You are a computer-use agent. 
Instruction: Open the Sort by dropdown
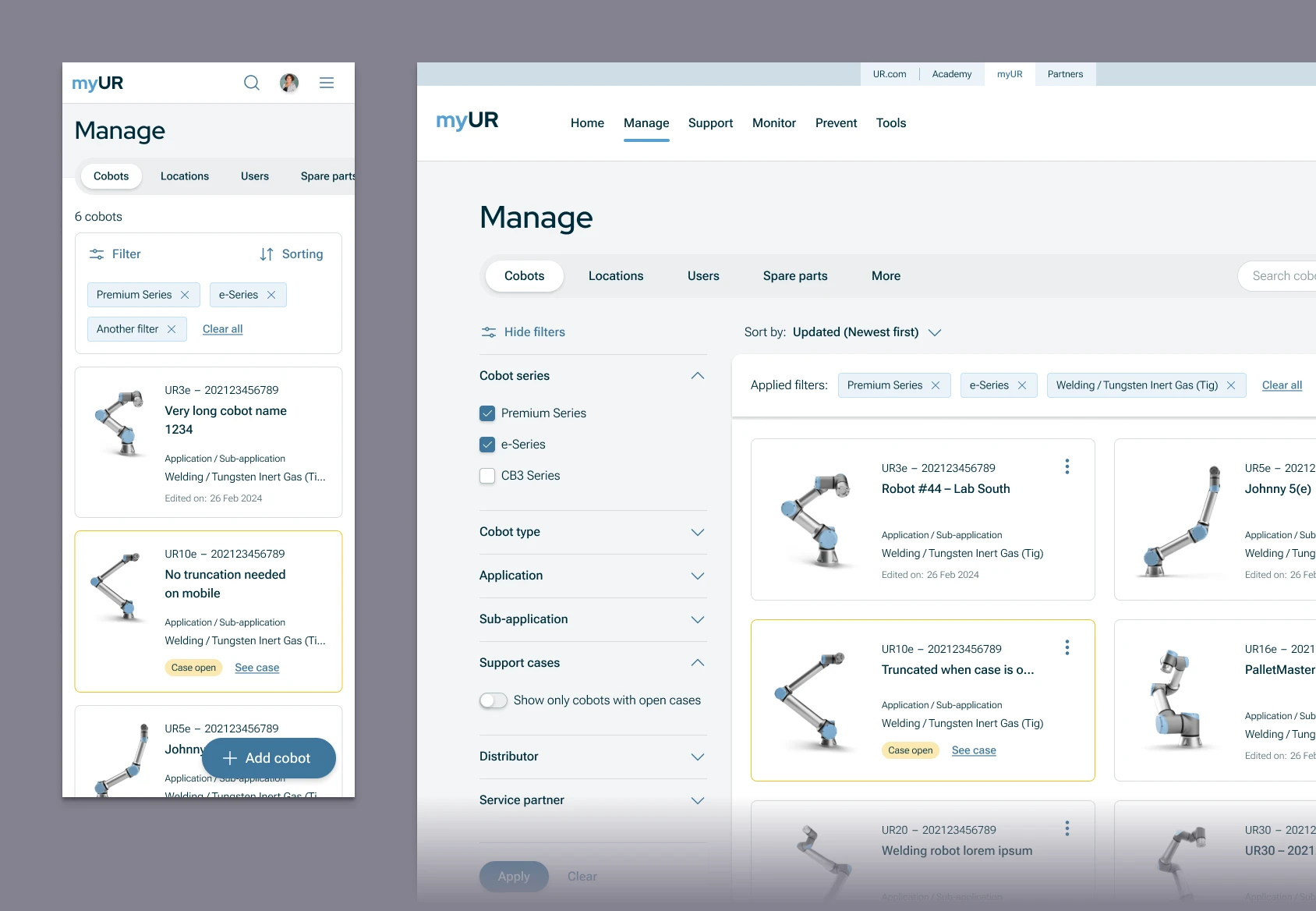pyautogui.click(x=935, y=332)
